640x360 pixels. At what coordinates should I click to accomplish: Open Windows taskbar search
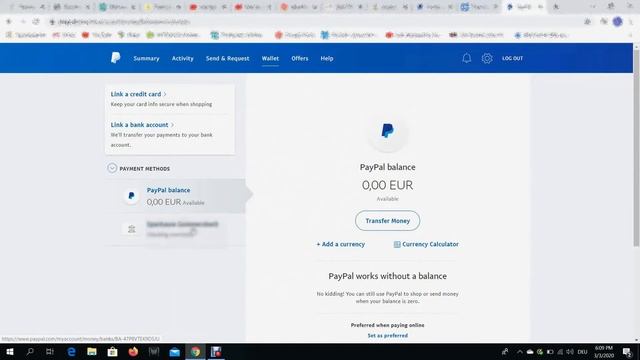30,351
